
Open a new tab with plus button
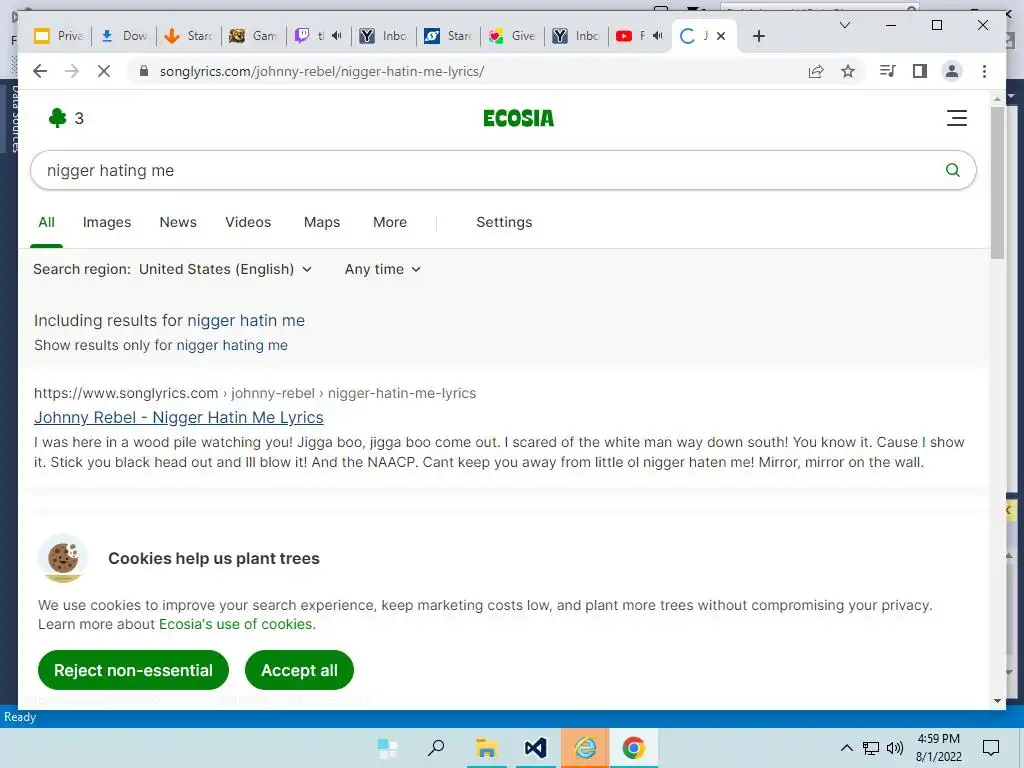point(758,36)
